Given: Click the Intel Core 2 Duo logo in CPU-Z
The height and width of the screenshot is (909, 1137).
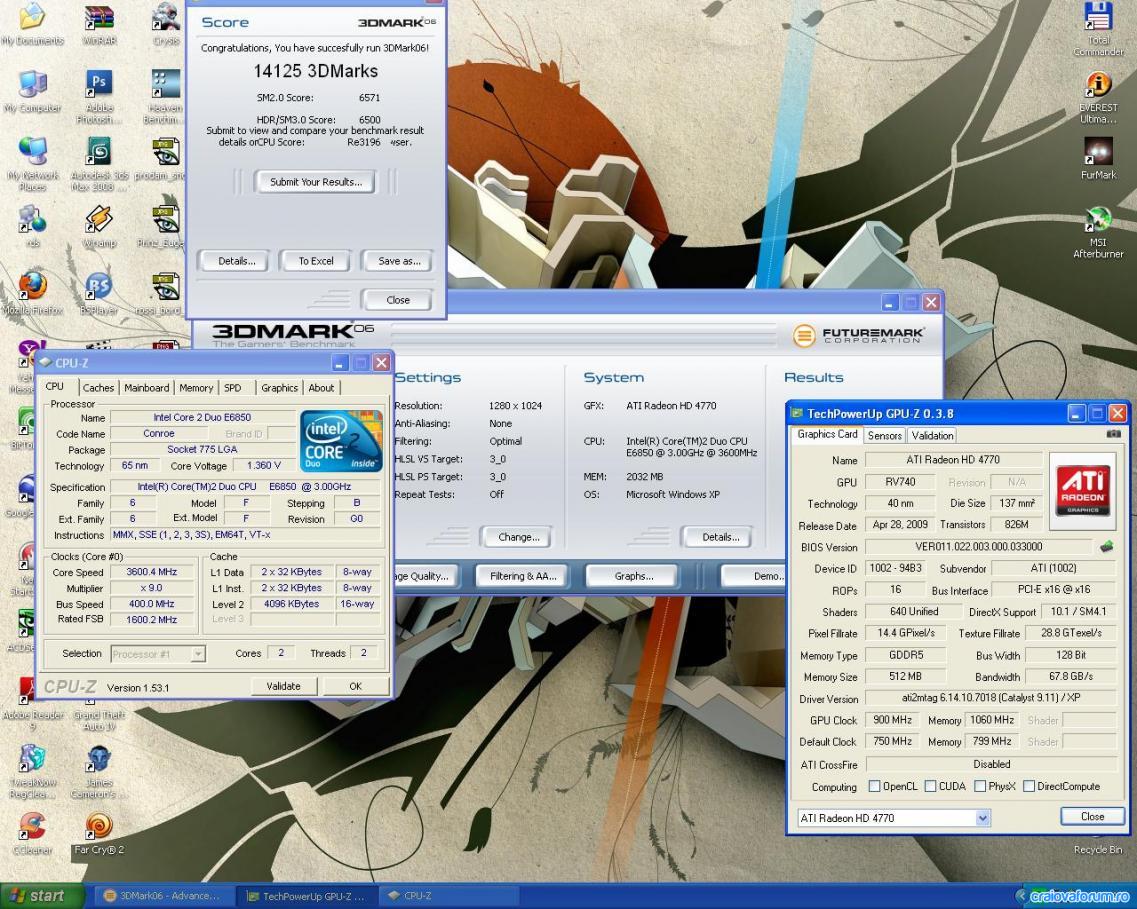Looking at the screenshot, I should coord(341,442).
